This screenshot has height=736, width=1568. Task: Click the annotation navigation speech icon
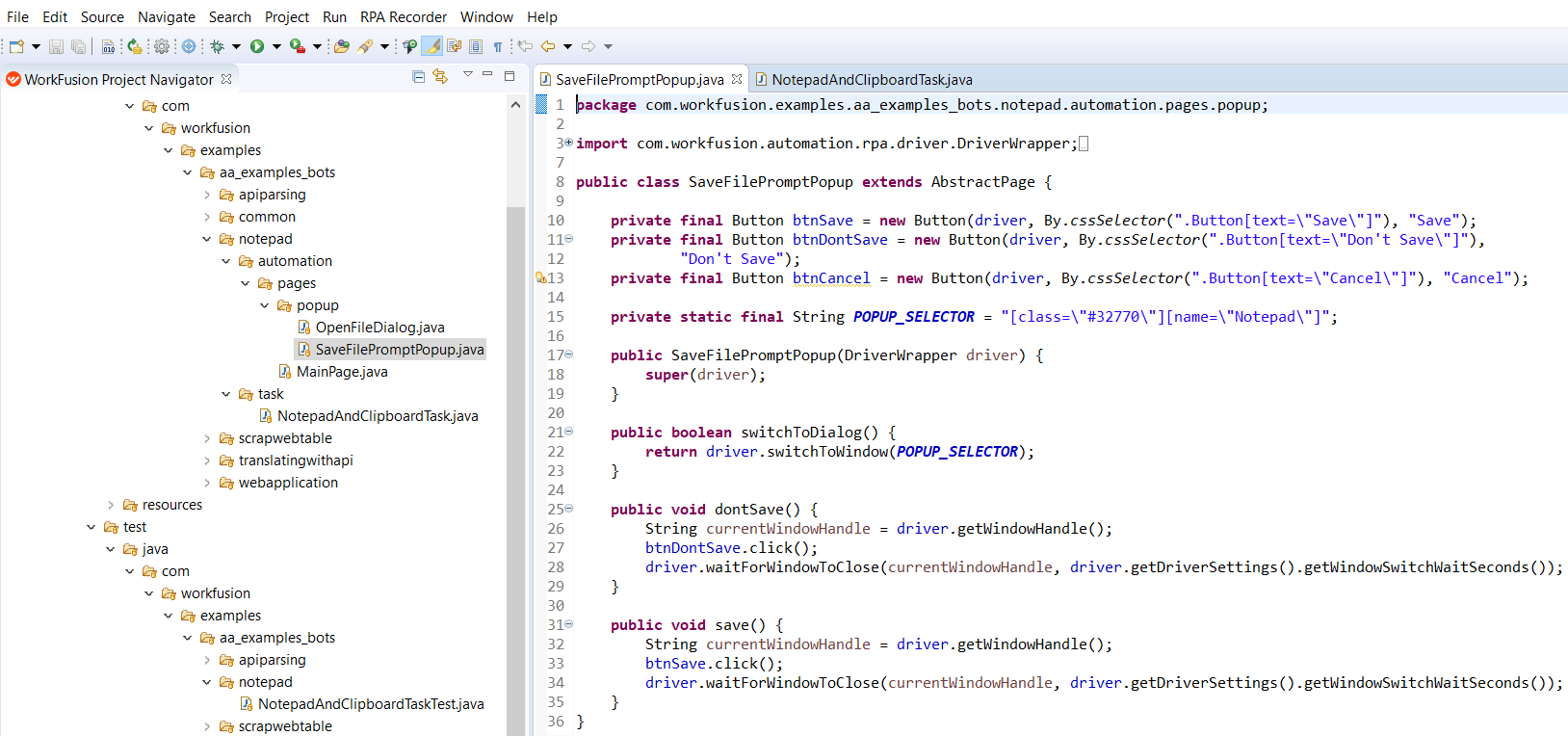pyautogui.click(x=410, y=46)
